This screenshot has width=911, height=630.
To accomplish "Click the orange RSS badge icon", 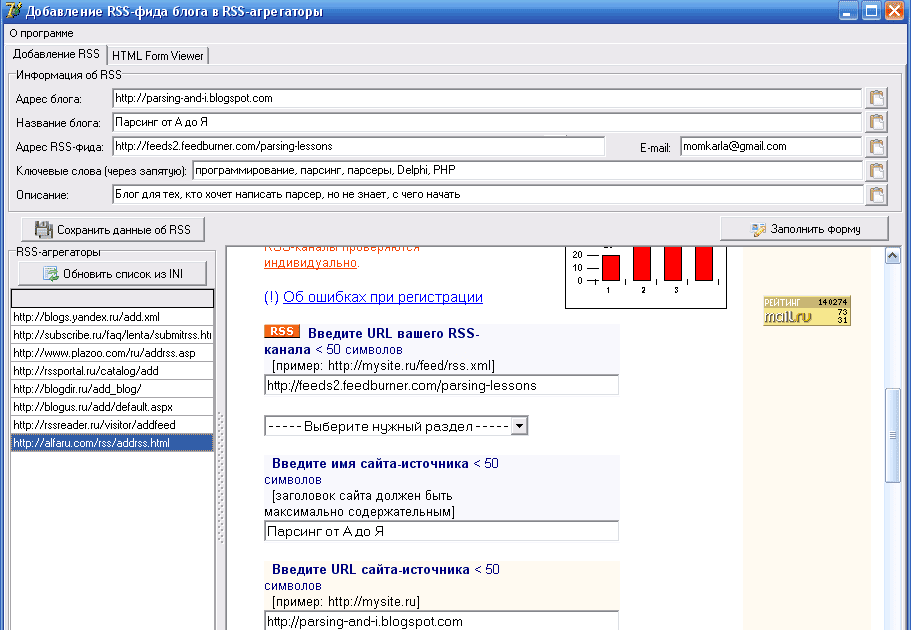I will pos(282,331).
